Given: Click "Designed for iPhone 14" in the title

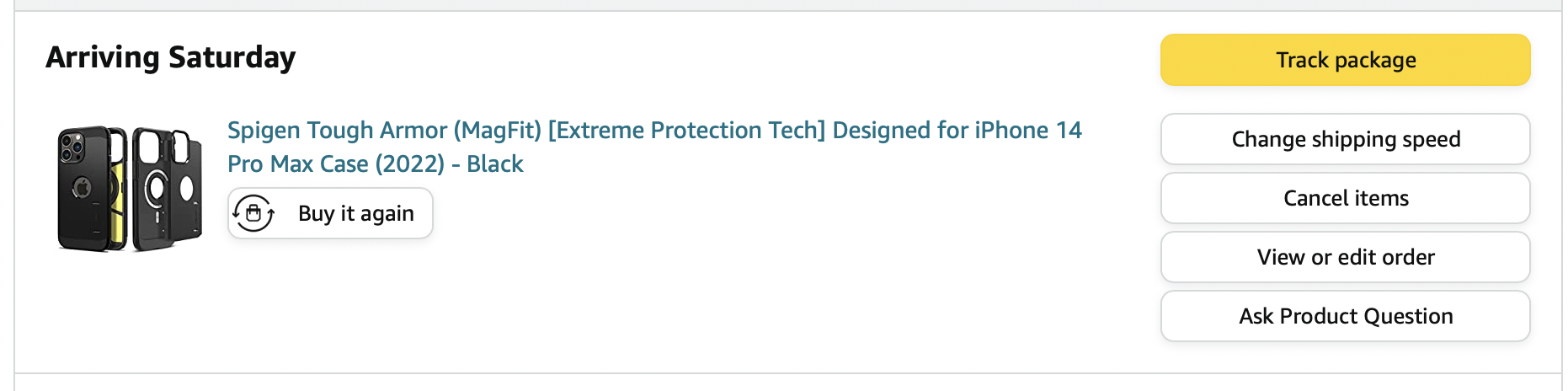Looking at the screenshot, I should click(x=957, y=131).
